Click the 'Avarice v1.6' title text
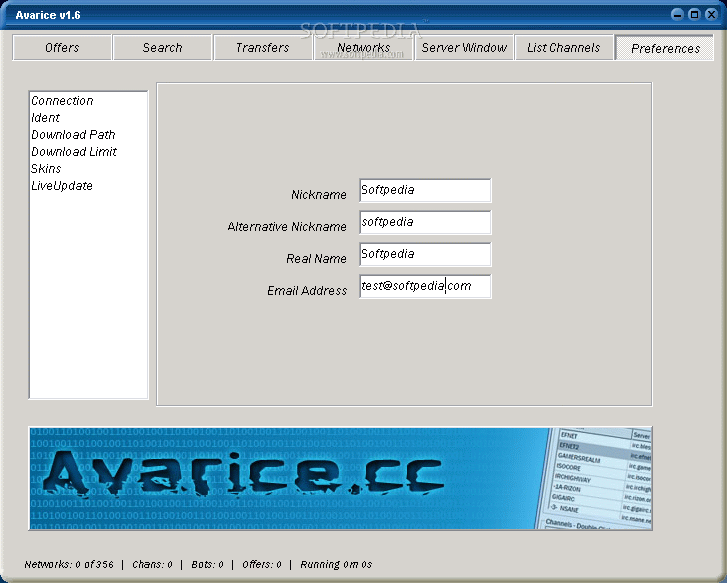Viewport: 727px width, 583px height. (x=48, y=15)
